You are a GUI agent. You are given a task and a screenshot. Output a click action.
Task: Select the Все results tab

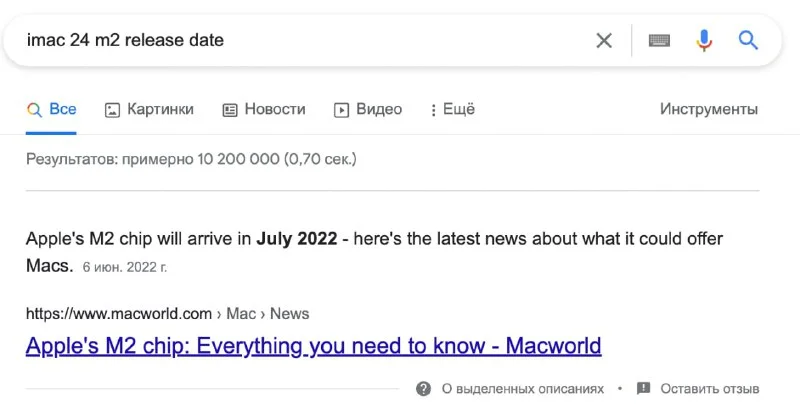coord(52,109)
